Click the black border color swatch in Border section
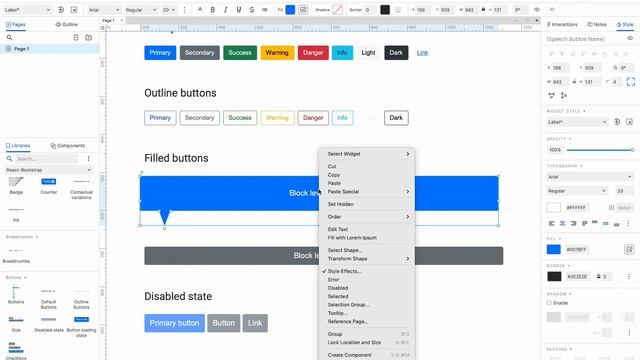 click(x=554, y=276)
